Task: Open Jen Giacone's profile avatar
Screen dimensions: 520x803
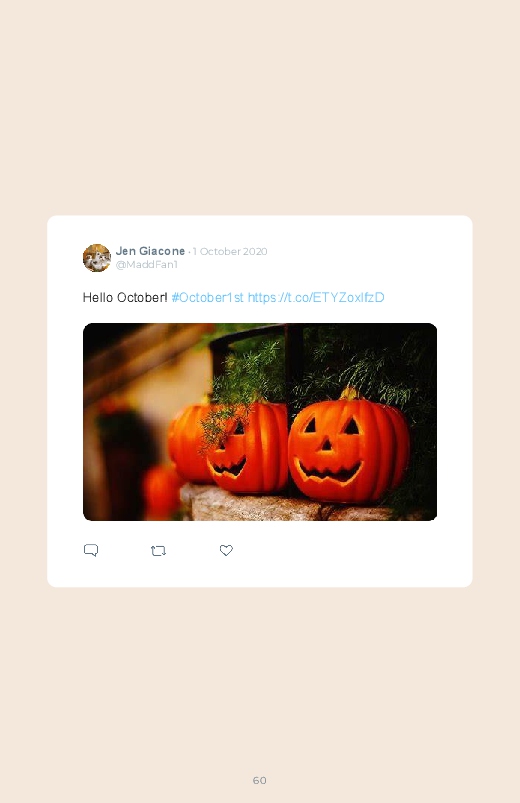Action: 96,258
